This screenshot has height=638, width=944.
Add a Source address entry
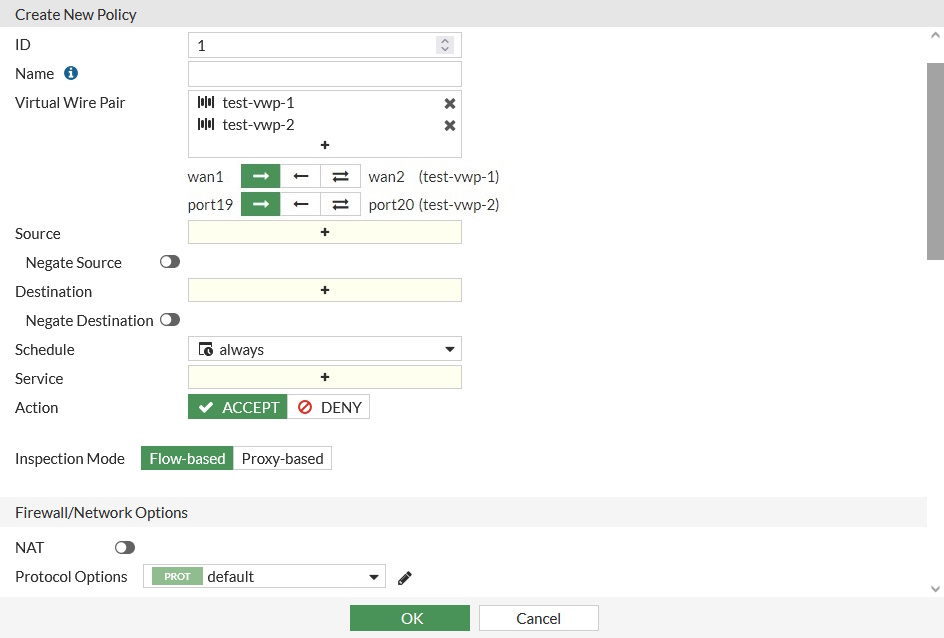click(x=324, y=232)
